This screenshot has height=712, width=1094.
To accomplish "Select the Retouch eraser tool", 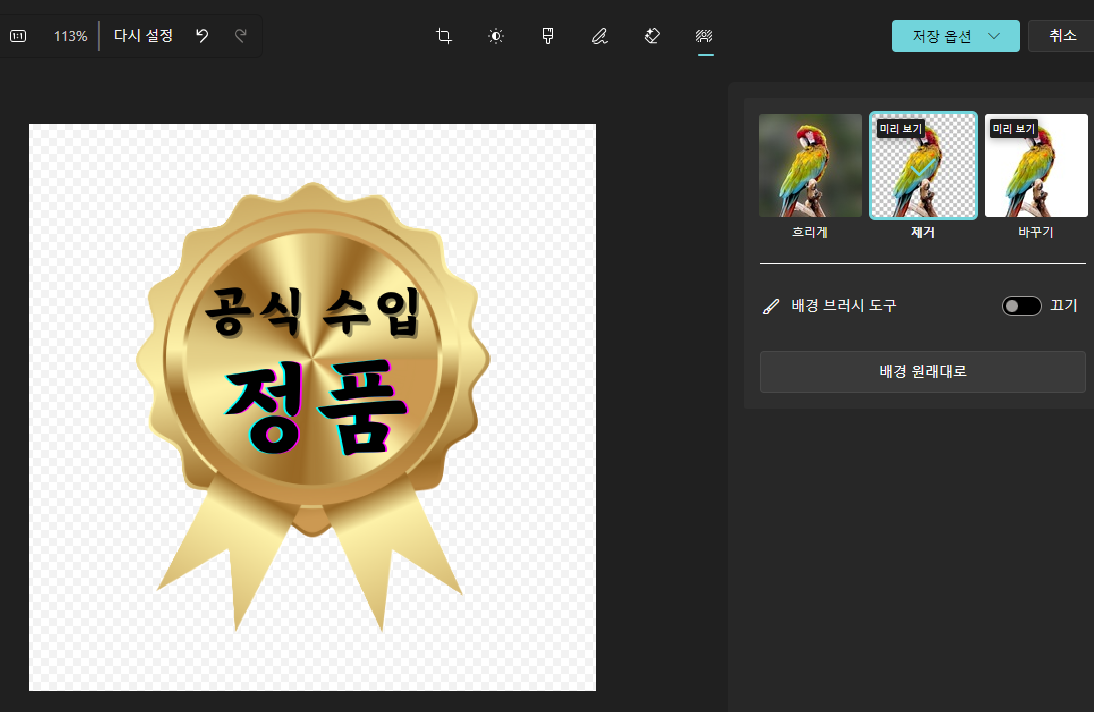I will (x=651, y=35).
